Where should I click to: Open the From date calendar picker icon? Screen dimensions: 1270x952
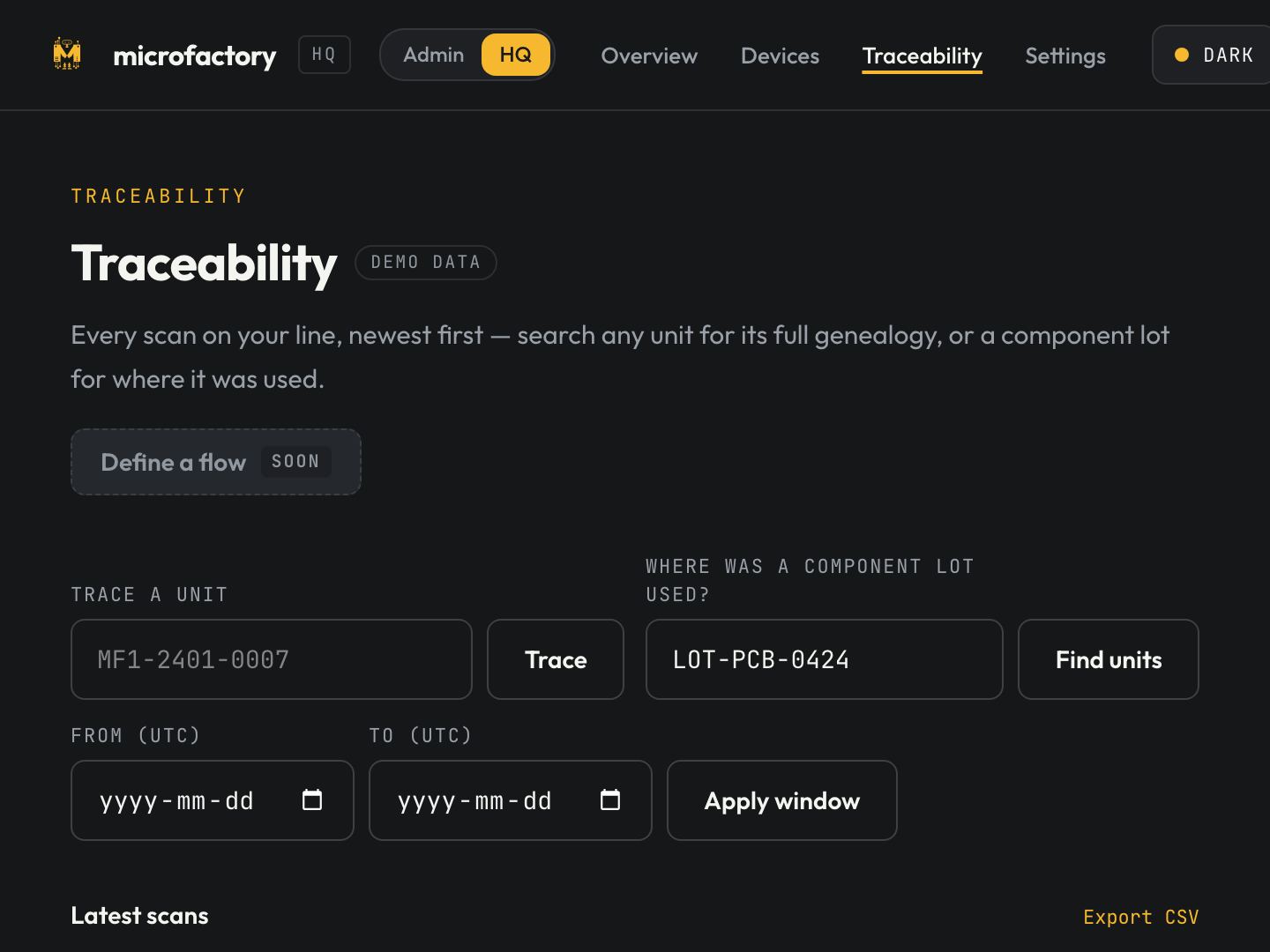(x=312, y=800)
